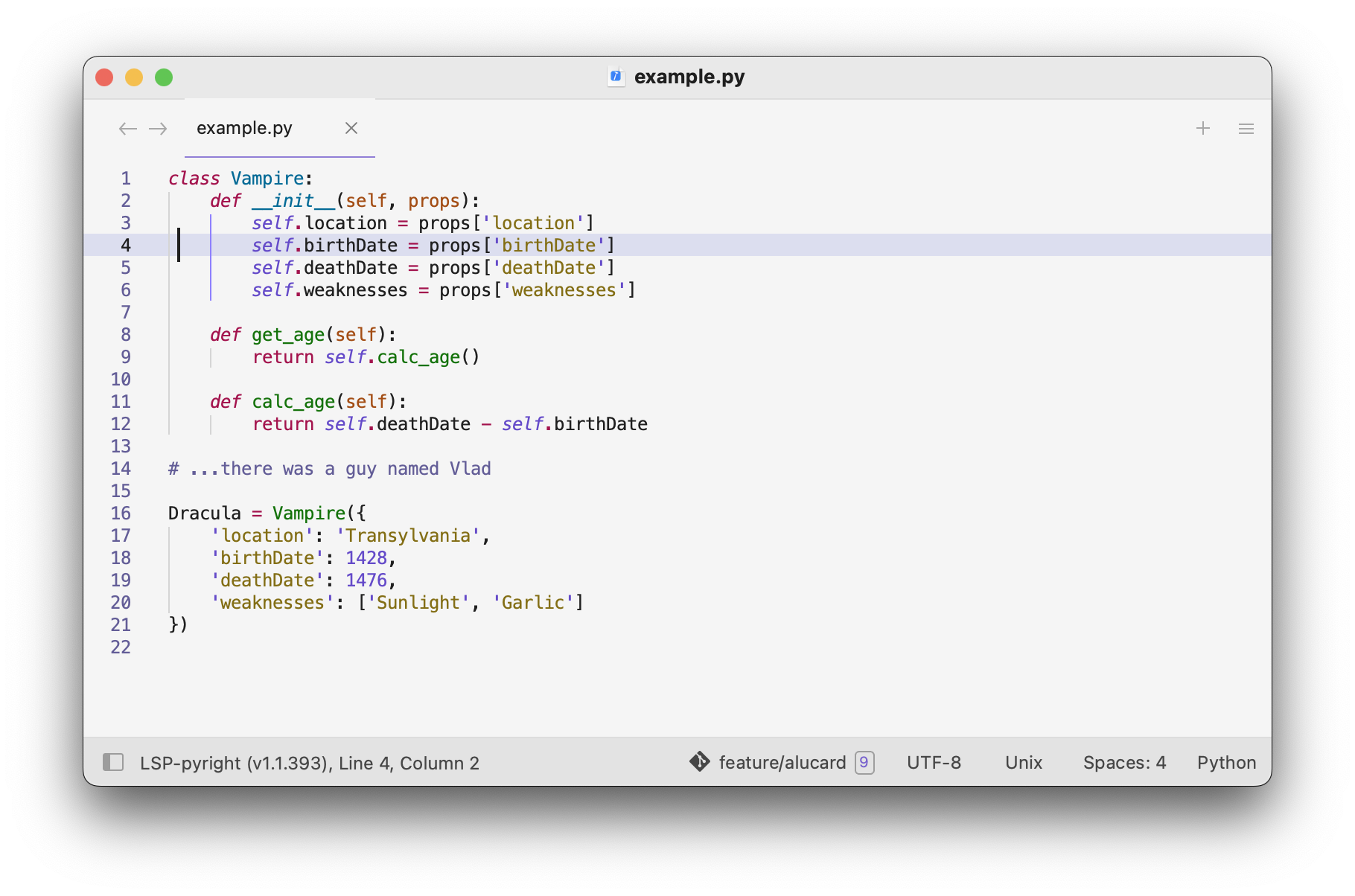Image resolution: width=1355 pixels, height=896 pixels.
Task: Click the green fullscreen window button
Action: (164, 77)
